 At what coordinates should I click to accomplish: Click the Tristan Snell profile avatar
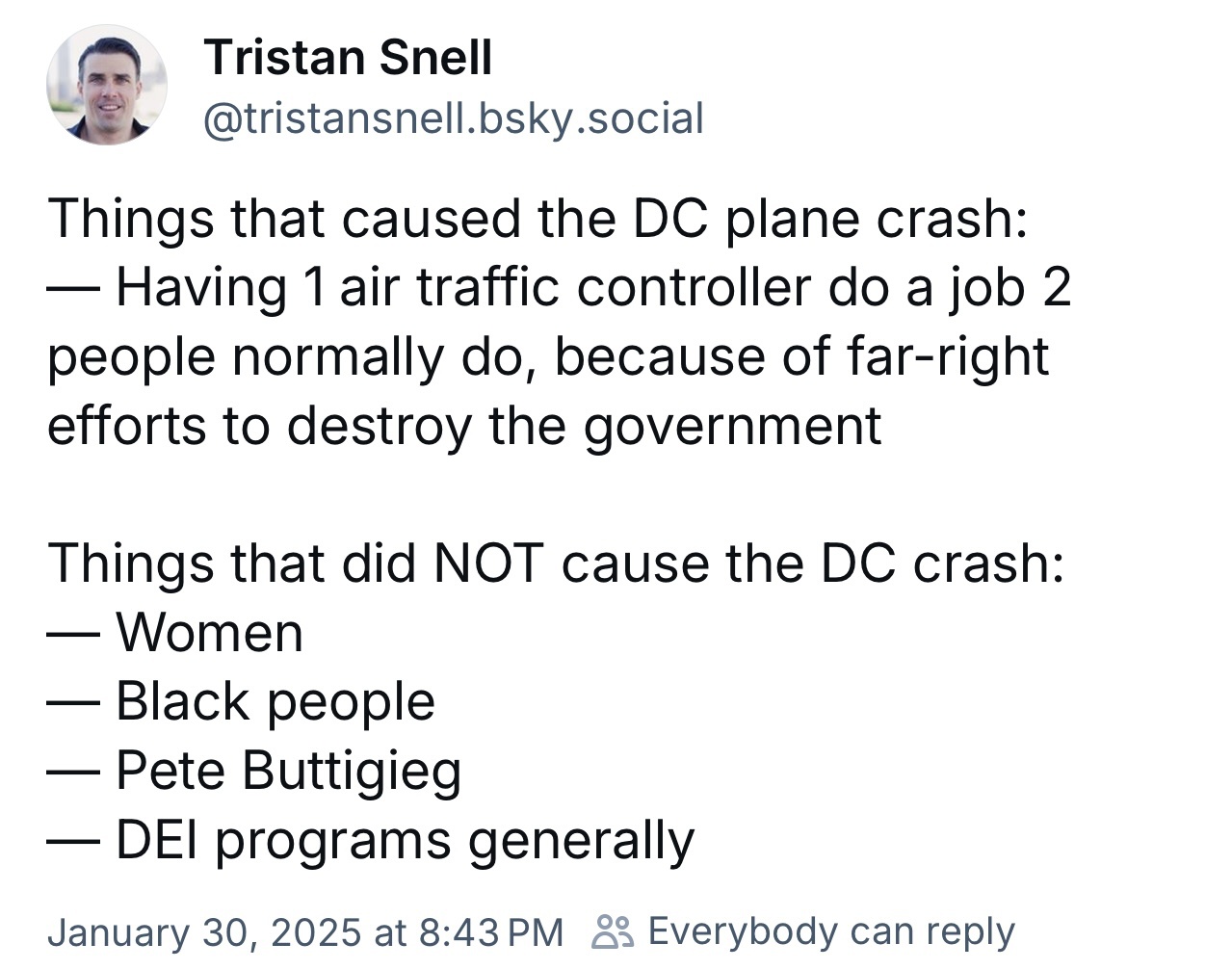pos(106,86)
